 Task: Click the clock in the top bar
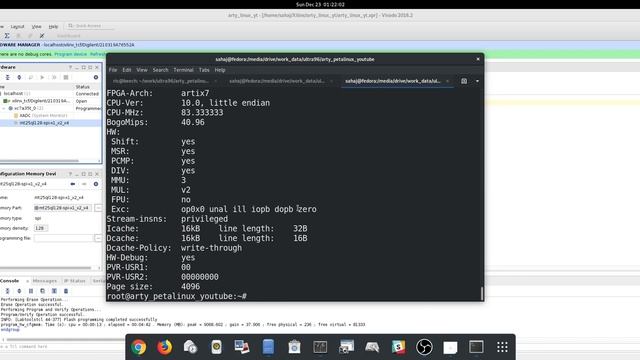[x=320, y=4]
